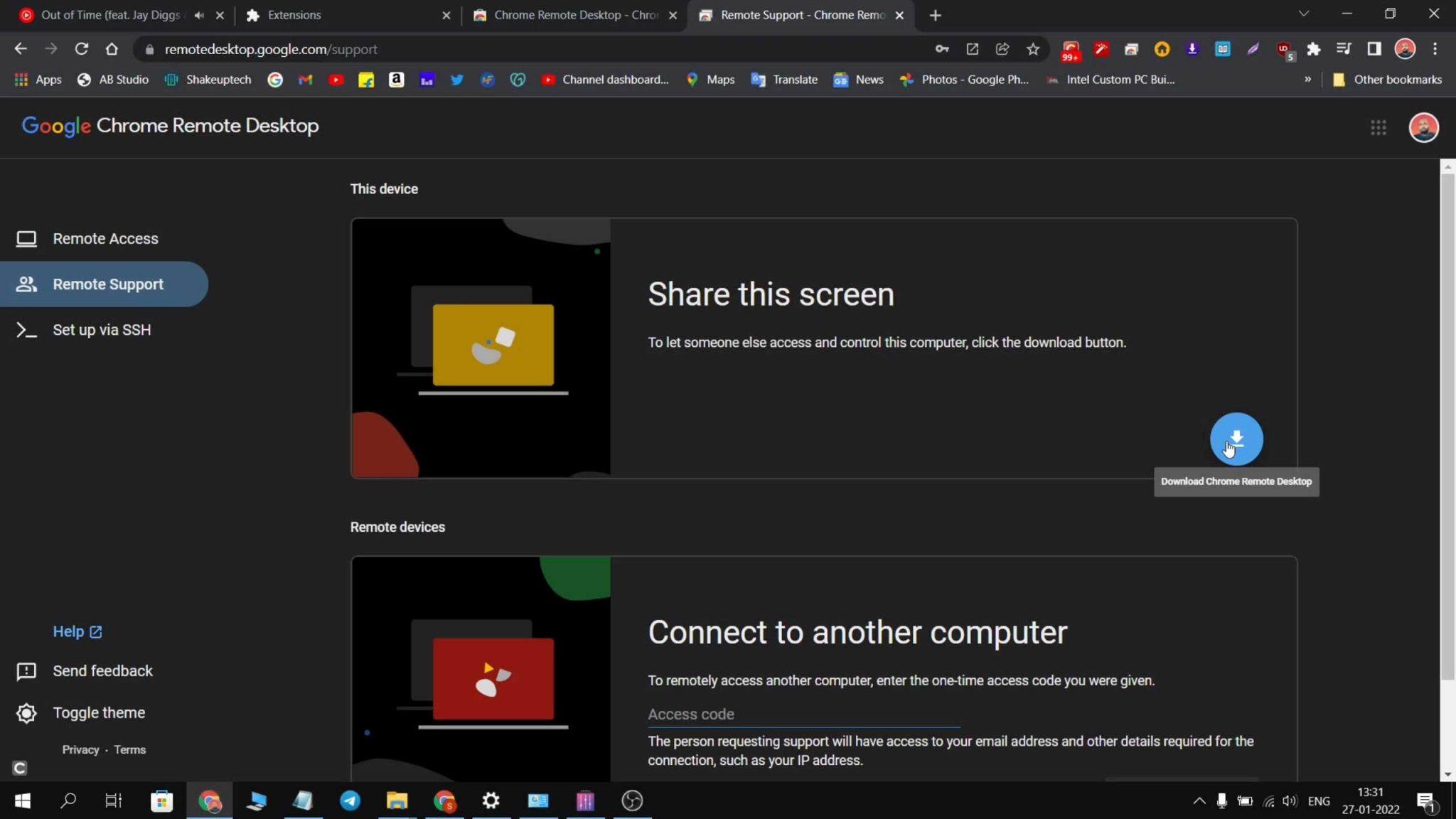Expand hidden bookmarks with the chevron
This screenshot has width=1456, height=819.
(1307, 80)
